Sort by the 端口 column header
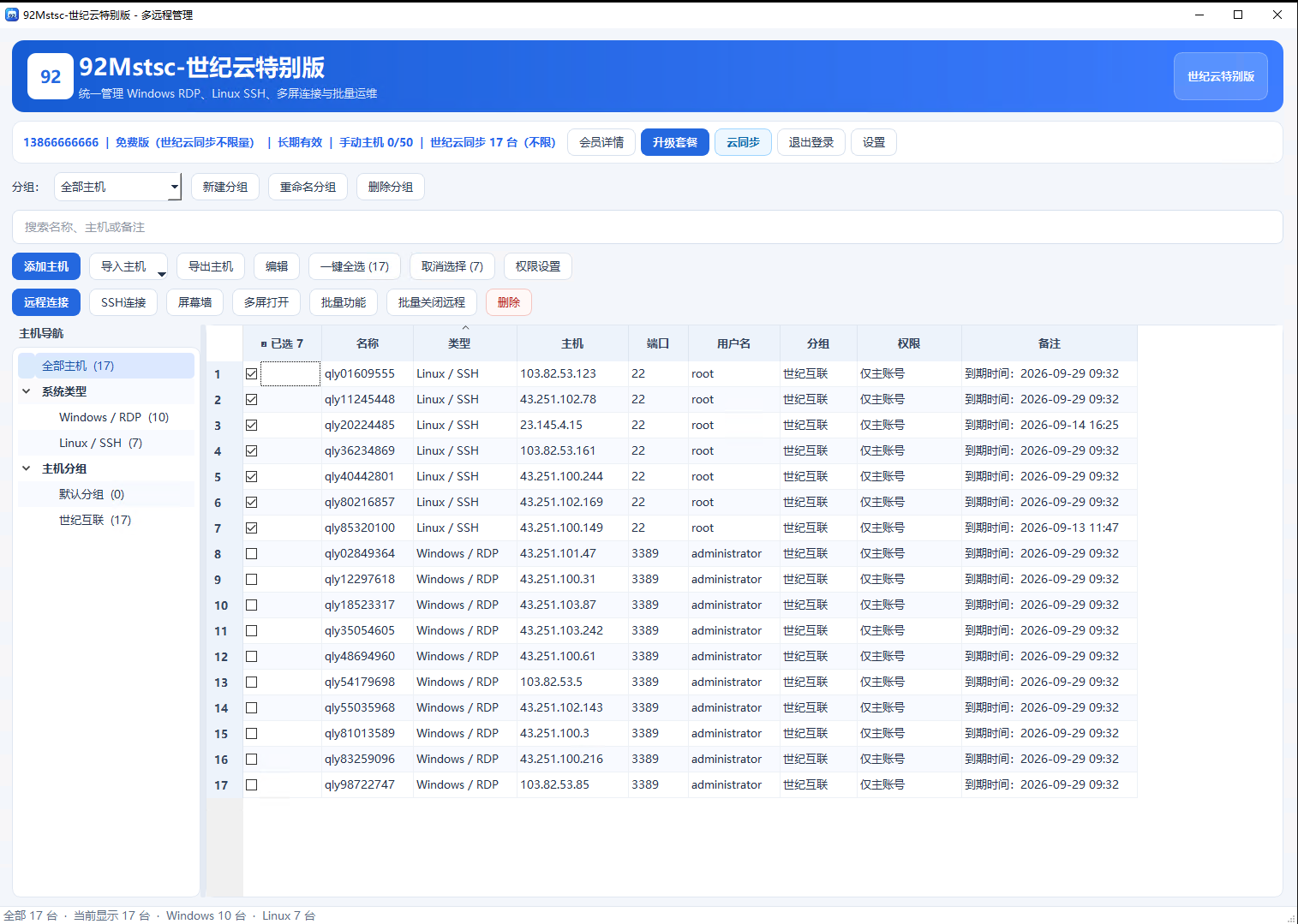The image size is (1298, 924). [x=658, y=343]
